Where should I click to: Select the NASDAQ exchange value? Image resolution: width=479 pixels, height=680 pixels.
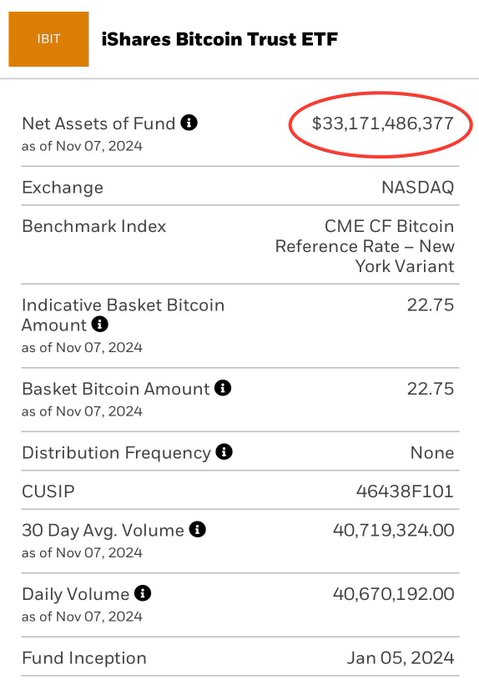[x=418, y=187]
